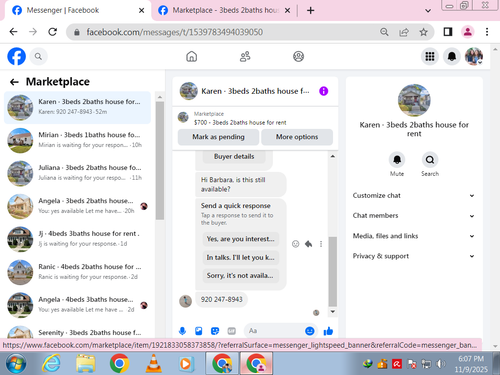Image resolution: width=500 pixels, height=375 pixels.
Task: Open account profile picture menu
Action: click(x=474, y=56)
